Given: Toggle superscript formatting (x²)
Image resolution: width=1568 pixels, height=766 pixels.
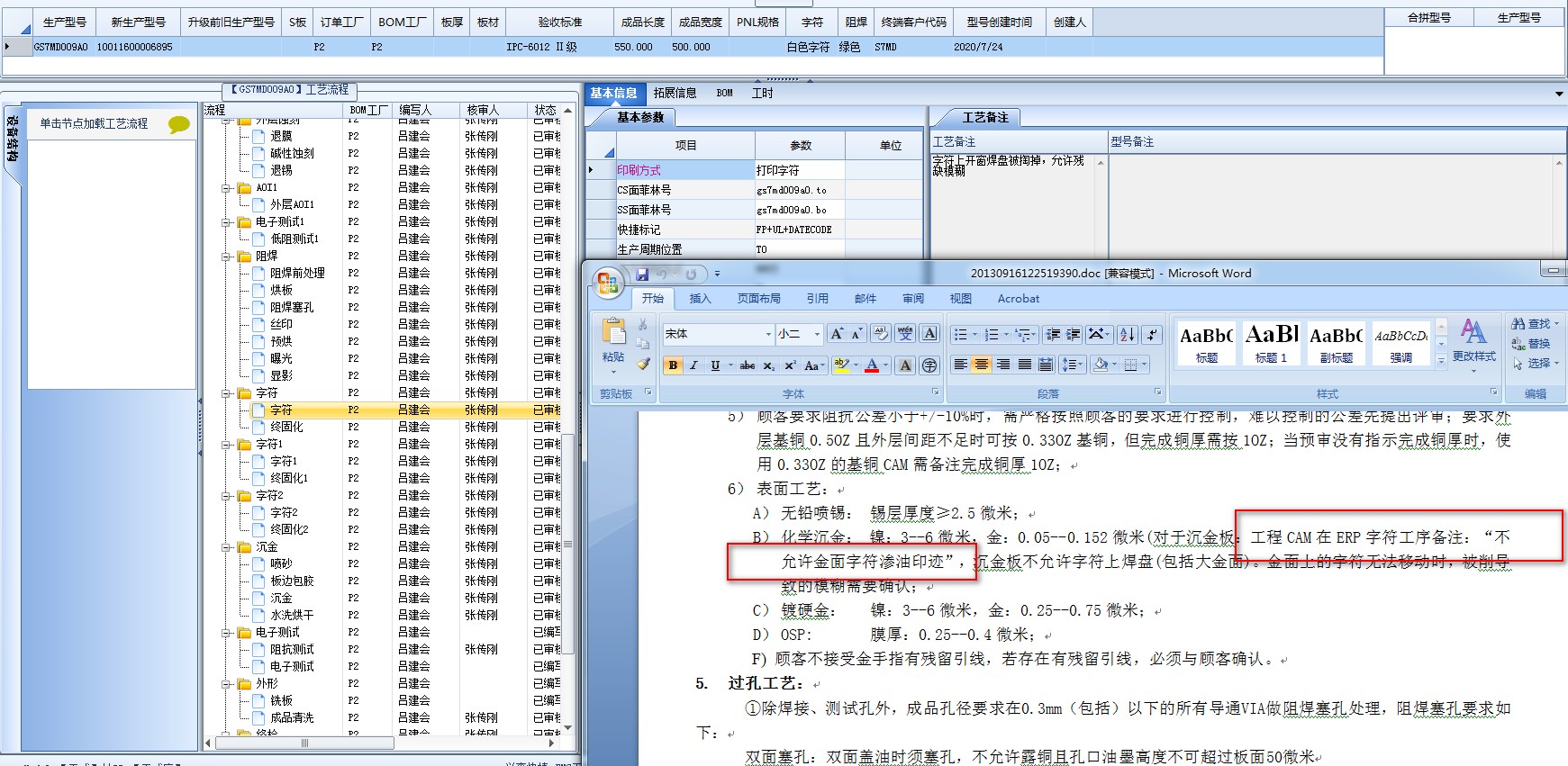Looking at the screenshot, I should 790,365.
